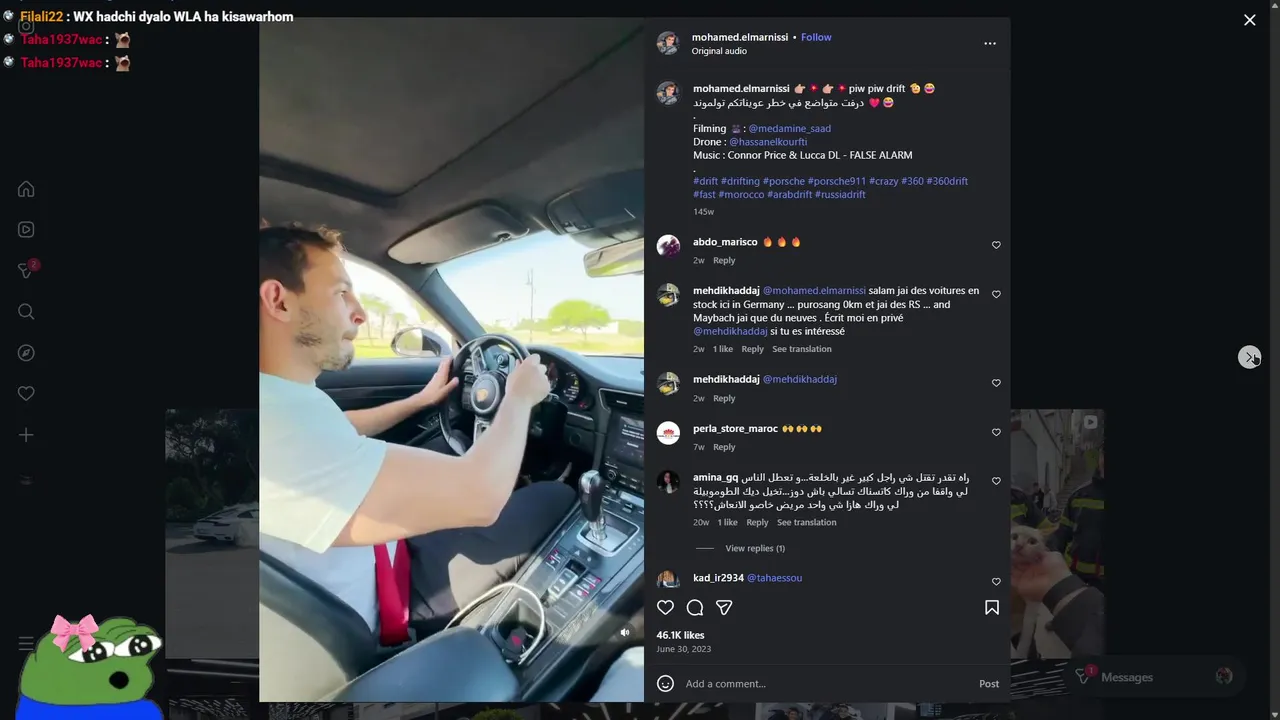This screenshot has height=720, width=1280.
Task: Like the post with the heart icon
Action: 665,607
